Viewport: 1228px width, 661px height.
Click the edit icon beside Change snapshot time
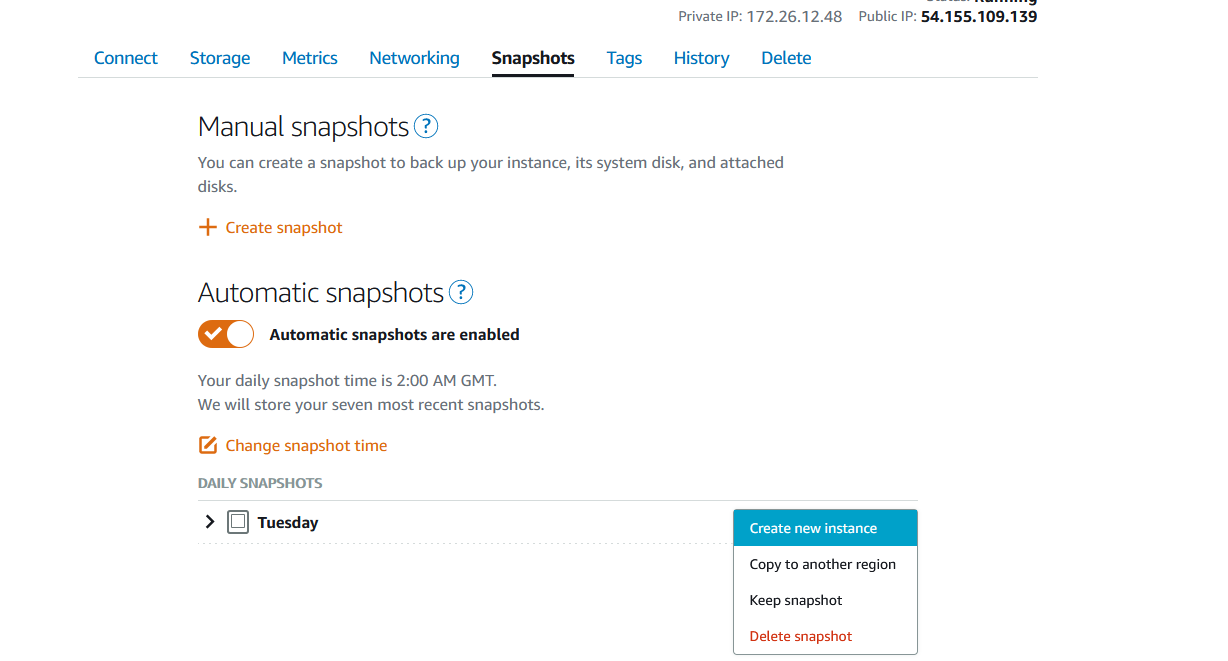(x=208, y=445)
